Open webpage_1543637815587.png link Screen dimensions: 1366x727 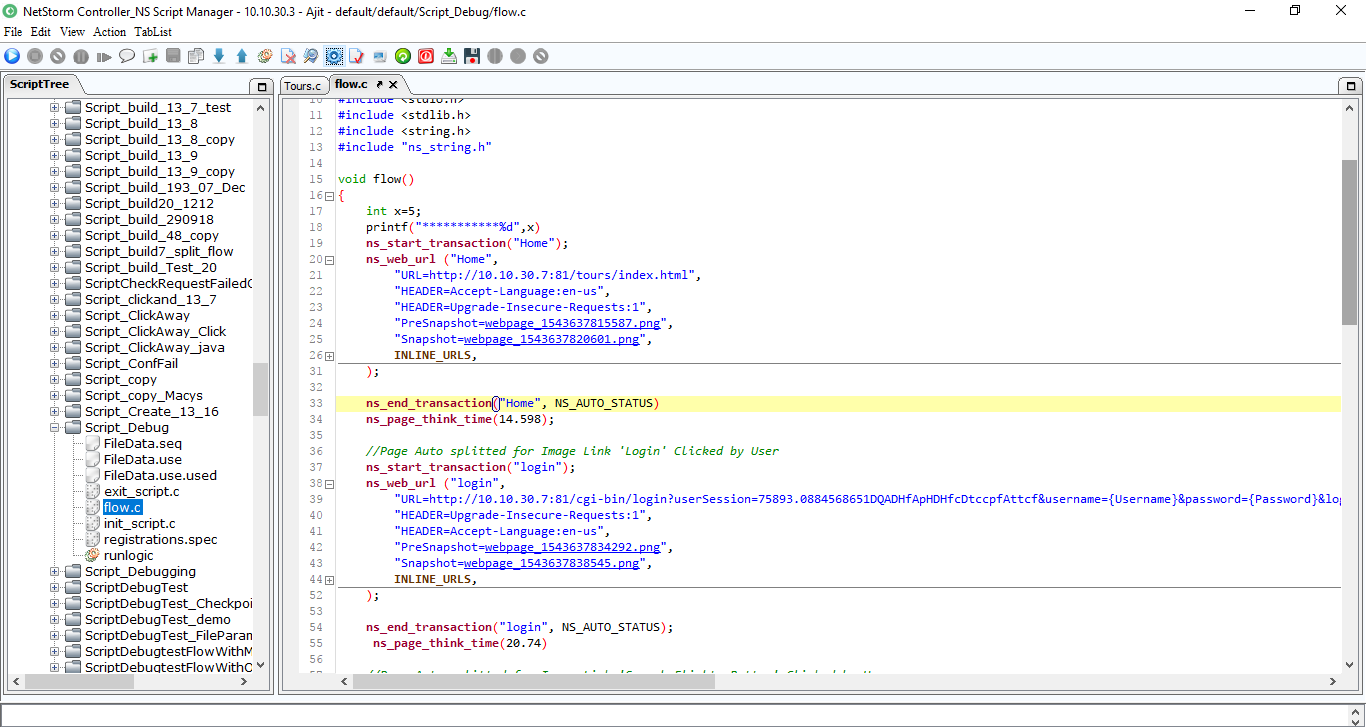(572, 323)
